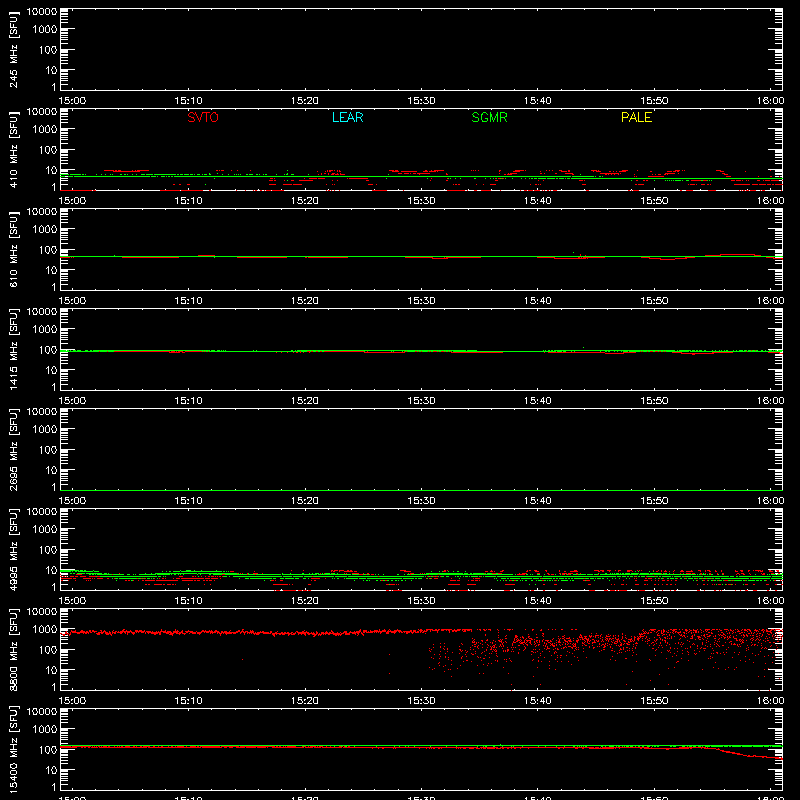Click 15:30 under the 8800 MHz panel
The width and height of the screenshot is (800, 800).
(x=421, y=701)
